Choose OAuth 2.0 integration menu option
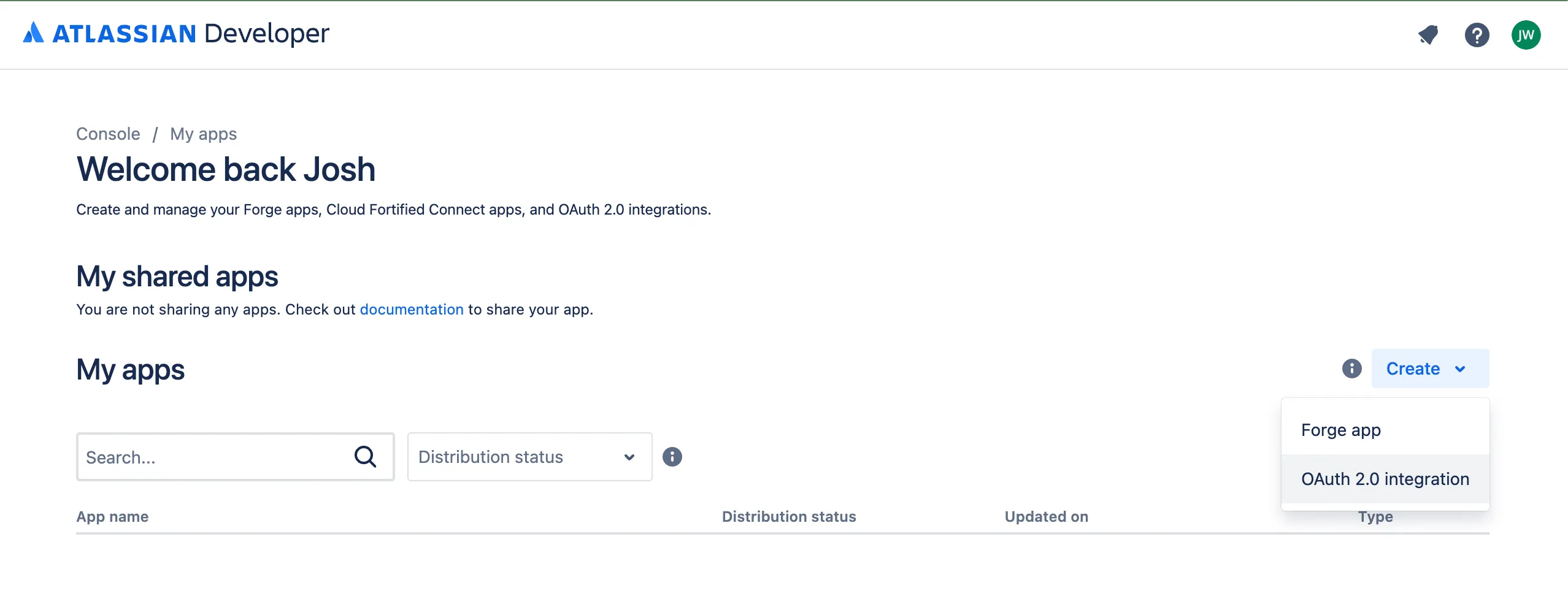 point(1385,479)
